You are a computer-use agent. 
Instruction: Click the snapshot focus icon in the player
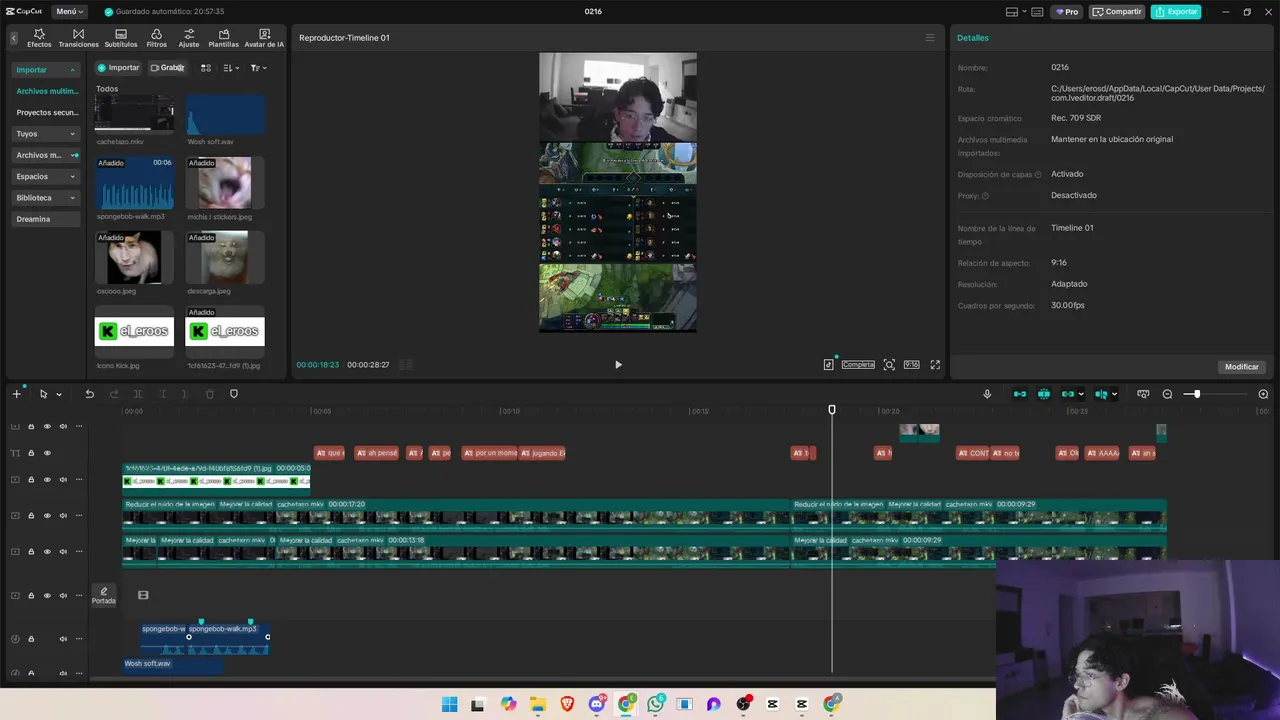pyautogui.click(x=889, y=365)
